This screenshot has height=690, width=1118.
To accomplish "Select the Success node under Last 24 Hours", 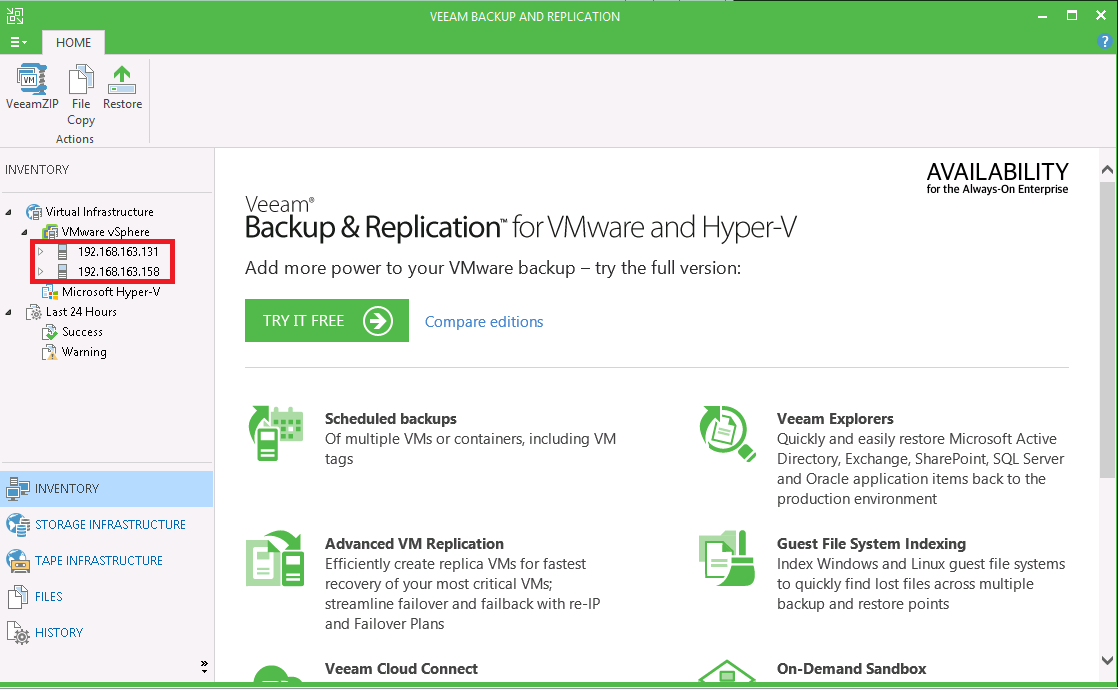I will [81, 331].
